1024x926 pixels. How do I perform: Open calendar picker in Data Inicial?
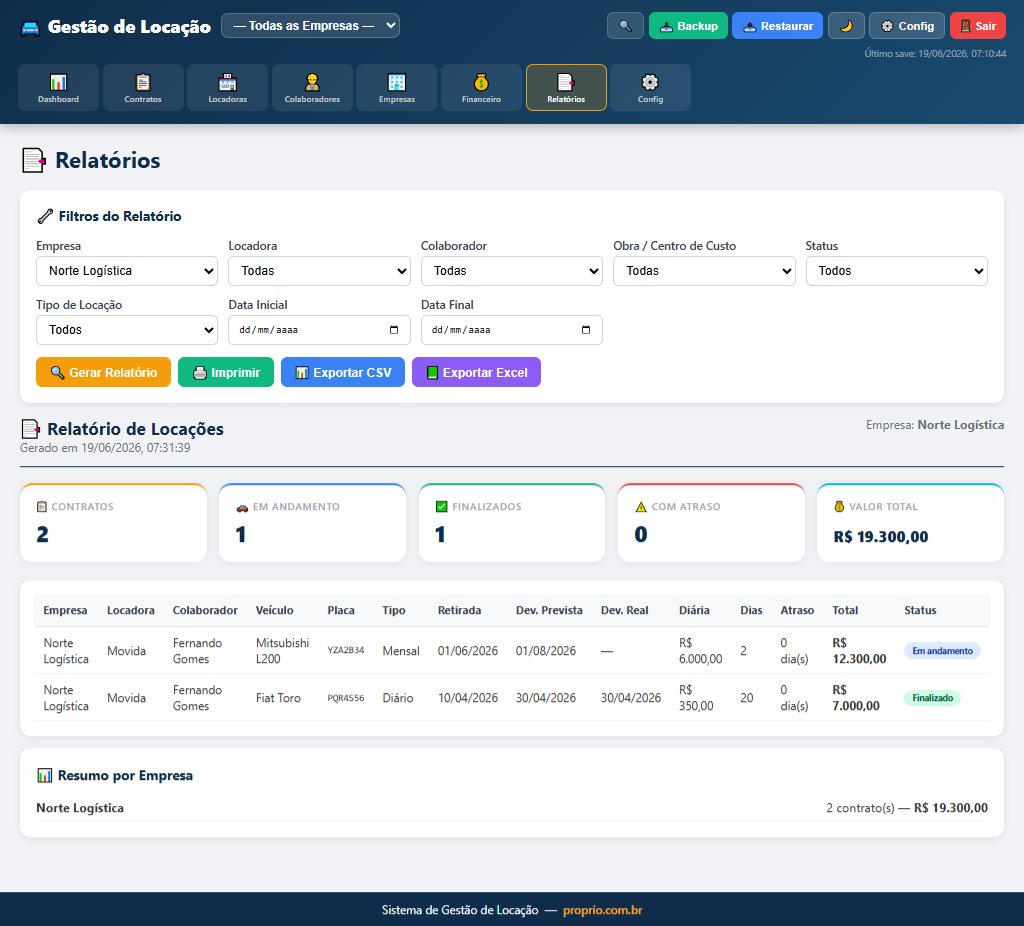pyautogui.click(x=394, y=330)
